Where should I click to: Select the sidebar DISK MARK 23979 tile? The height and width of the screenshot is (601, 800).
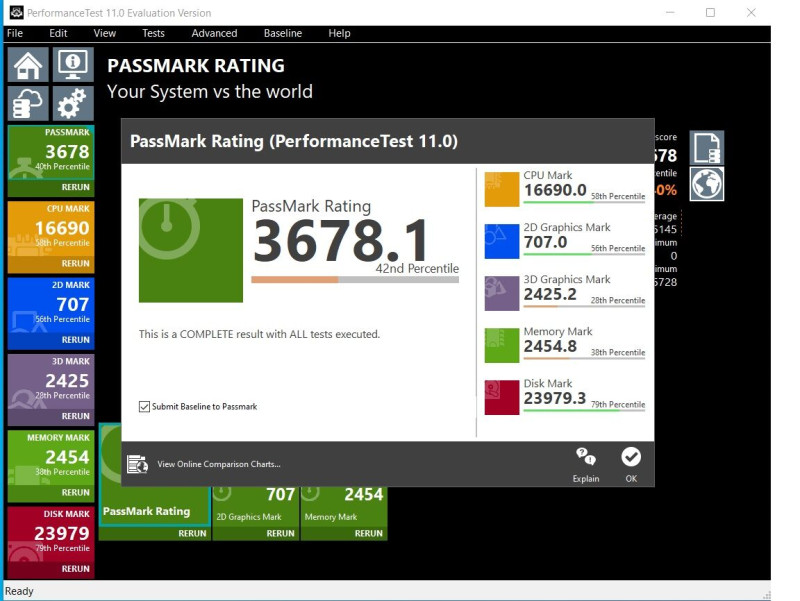point(51,534)
